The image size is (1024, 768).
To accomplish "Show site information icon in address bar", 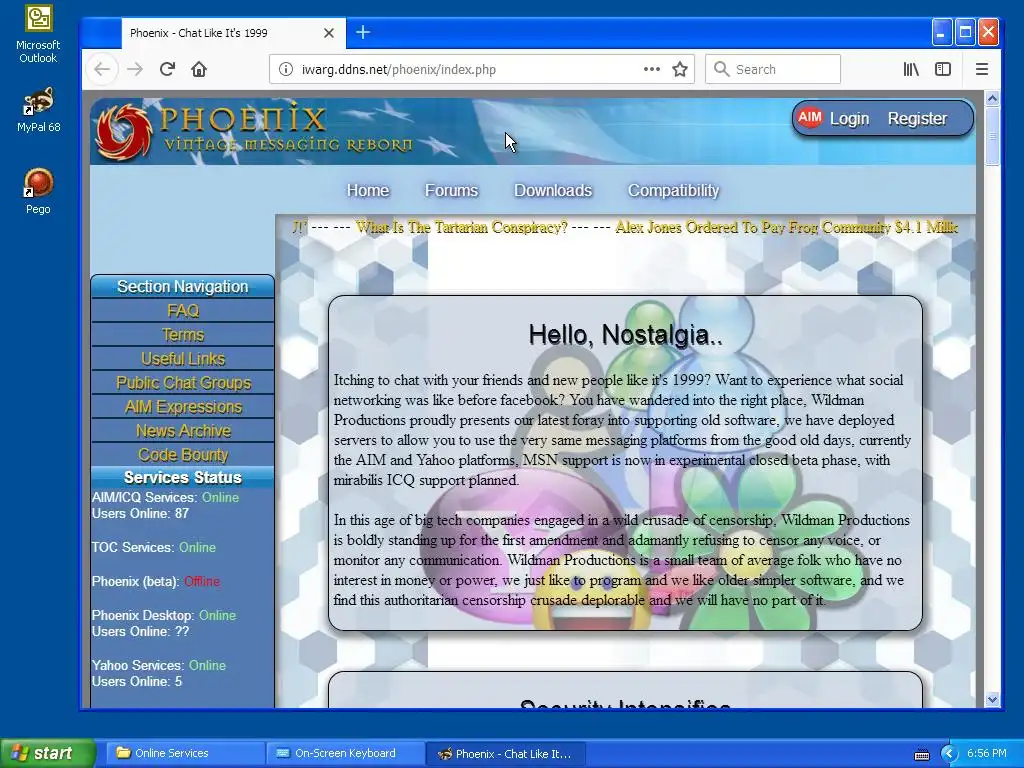I will 285,69.
